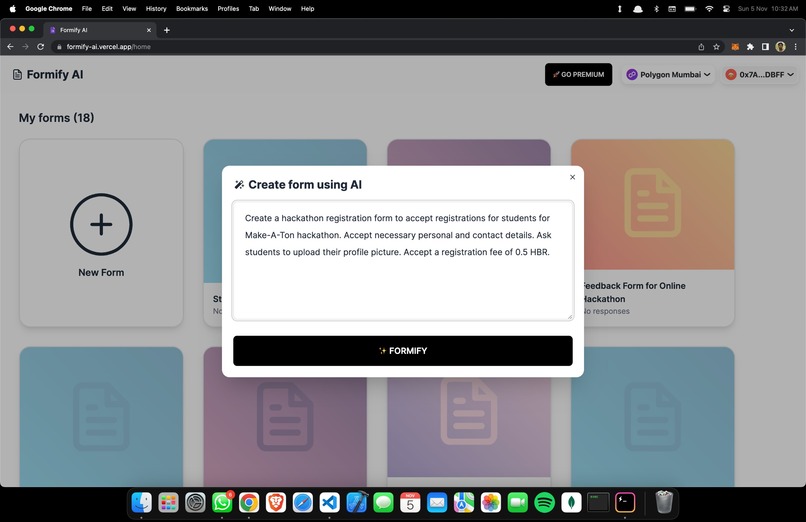This screenshot has height=522, width=806.
Task: Open the Polygon Mumbai network dropdown
Action: [668, 74]
